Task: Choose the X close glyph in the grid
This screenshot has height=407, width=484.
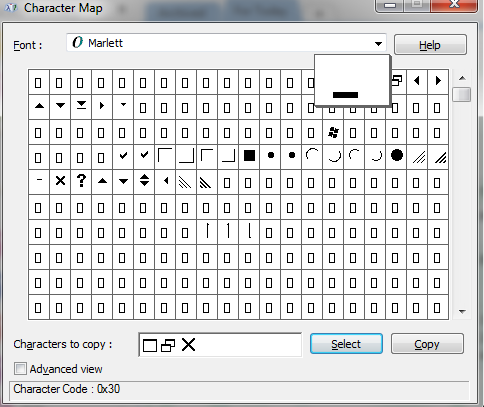Action: [x=60, y=181]
